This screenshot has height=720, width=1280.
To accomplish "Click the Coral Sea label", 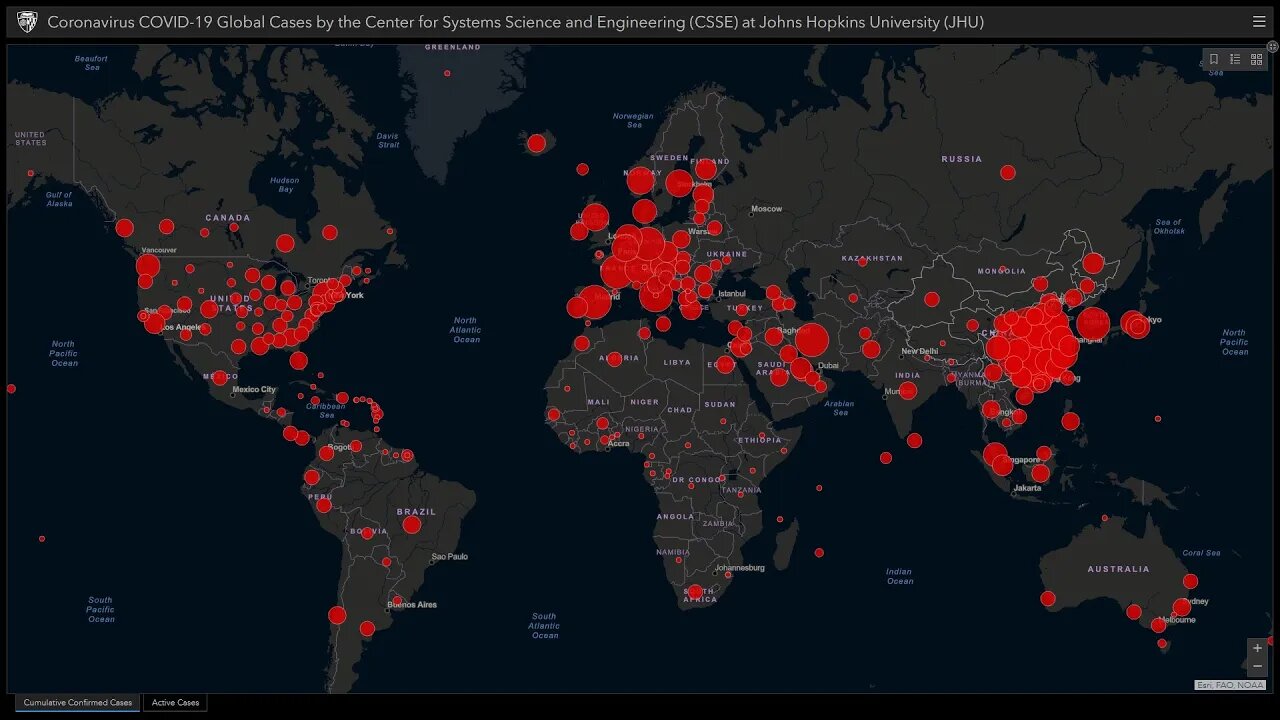I will point(1201,553).
